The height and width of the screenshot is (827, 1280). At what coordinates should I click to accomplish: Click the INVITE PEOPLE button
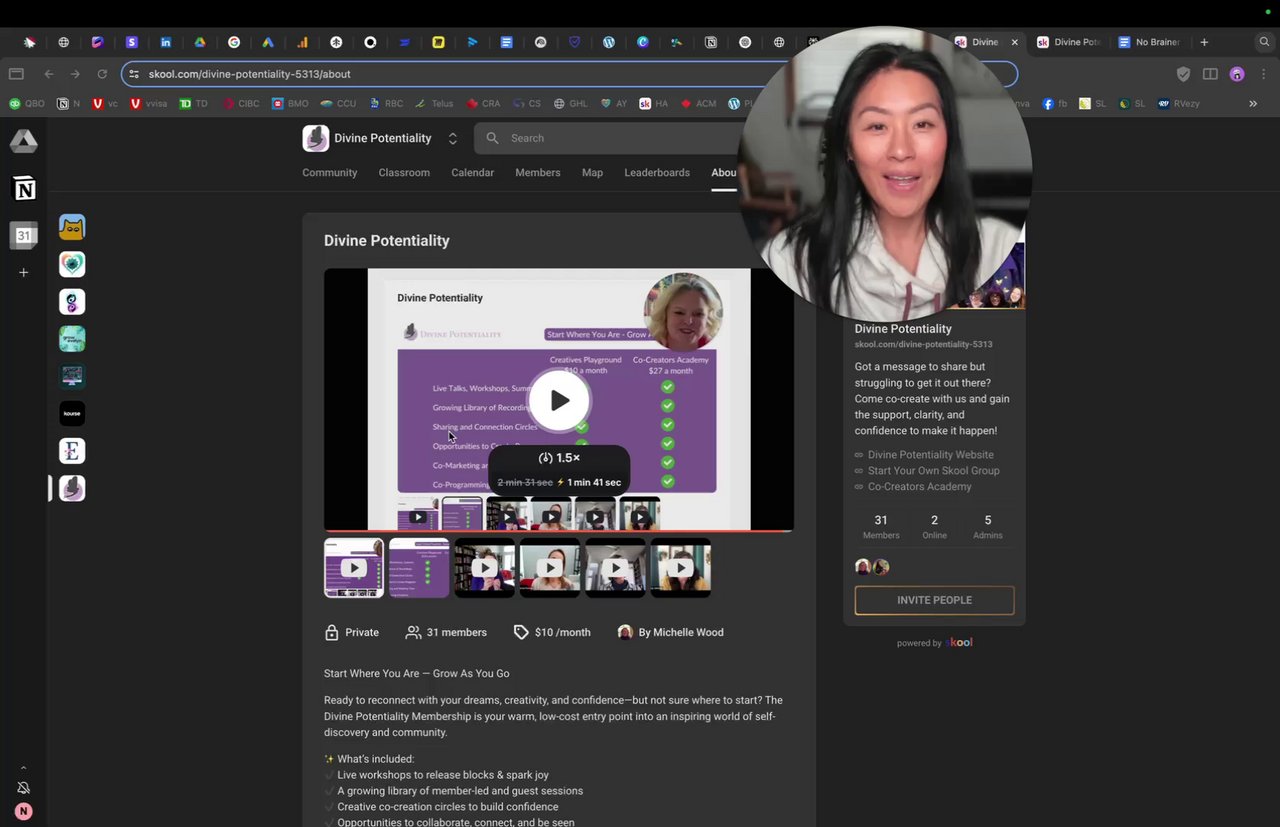[x=934, y=600]
